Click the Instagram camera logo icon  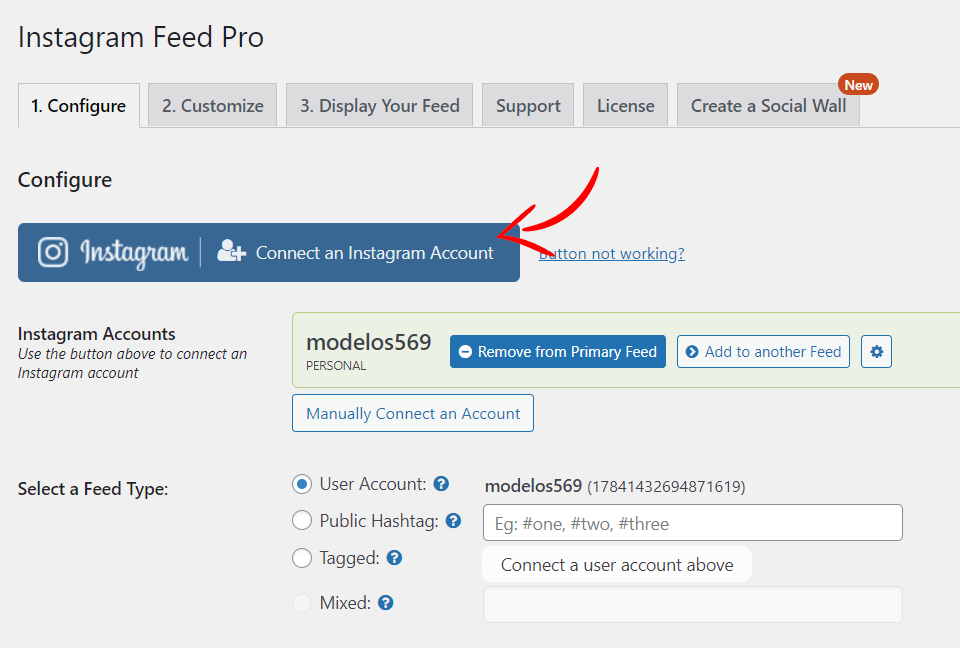pos(53,252)
